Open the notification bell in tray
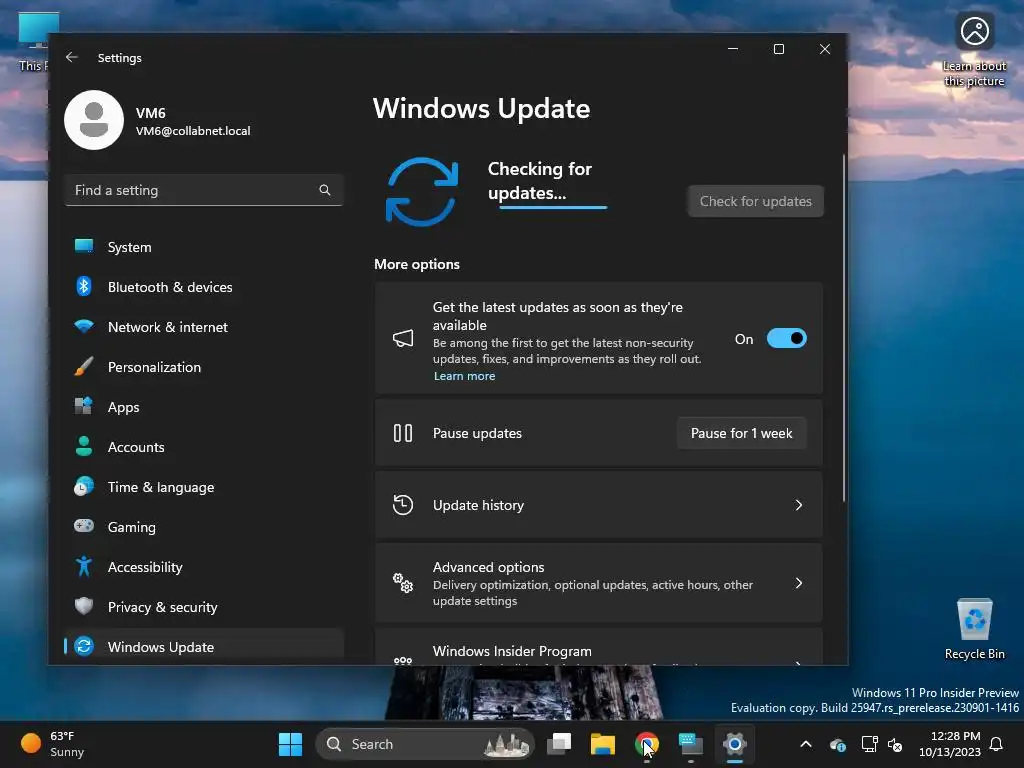Screen dimensions: 1024x768 (997, 744)
